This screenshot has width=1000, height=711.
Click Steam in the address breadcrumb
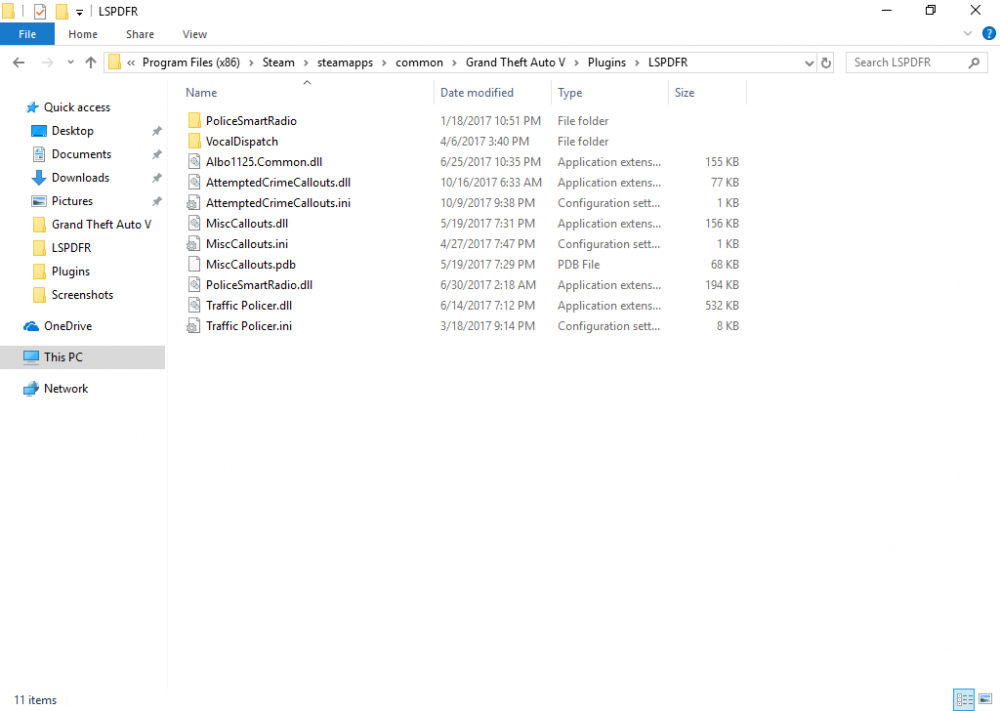(x=279, y=62)
